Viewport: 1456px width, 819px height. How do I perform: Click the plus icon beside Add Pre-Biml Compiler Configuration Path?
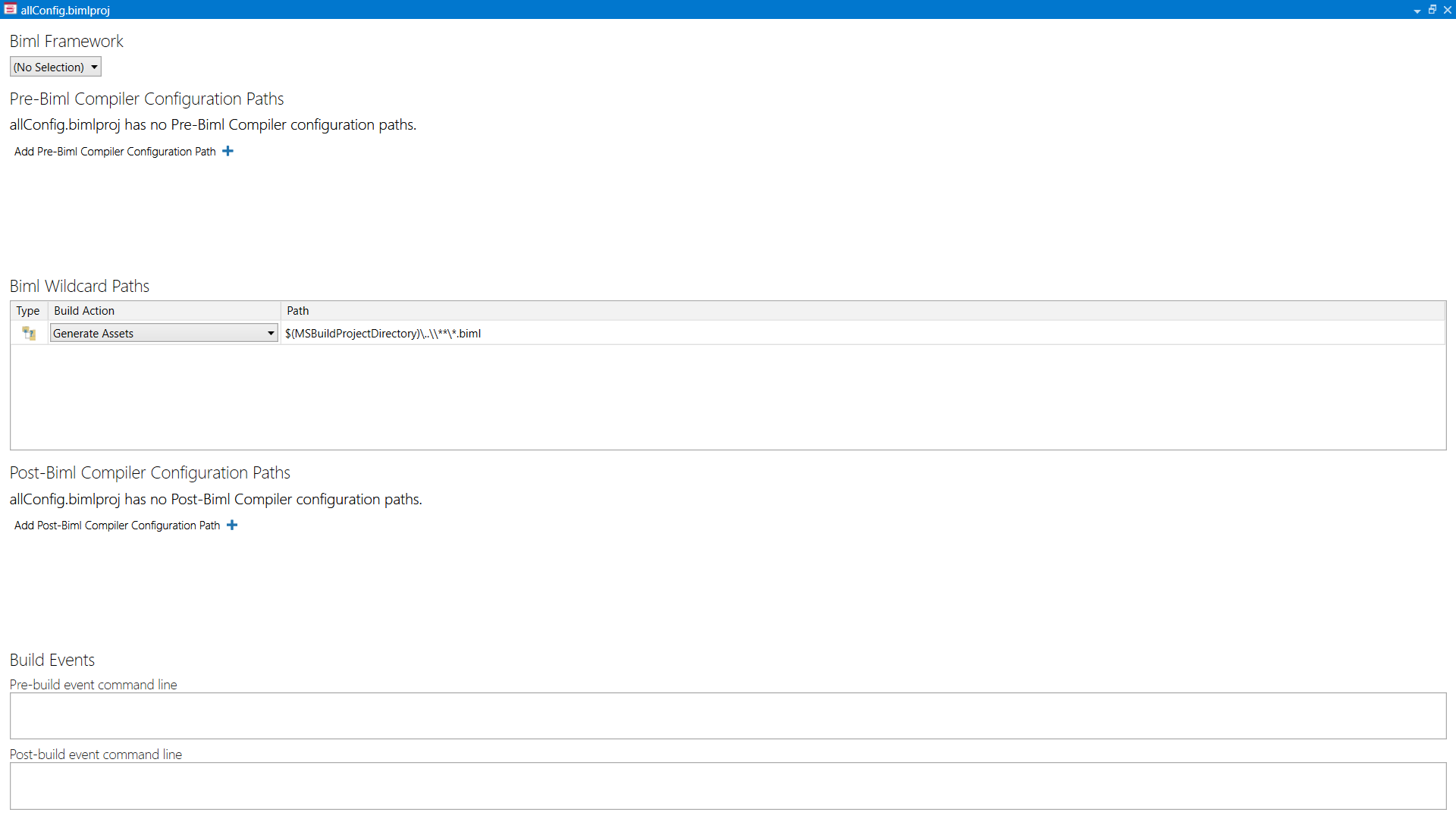[227, 151]
